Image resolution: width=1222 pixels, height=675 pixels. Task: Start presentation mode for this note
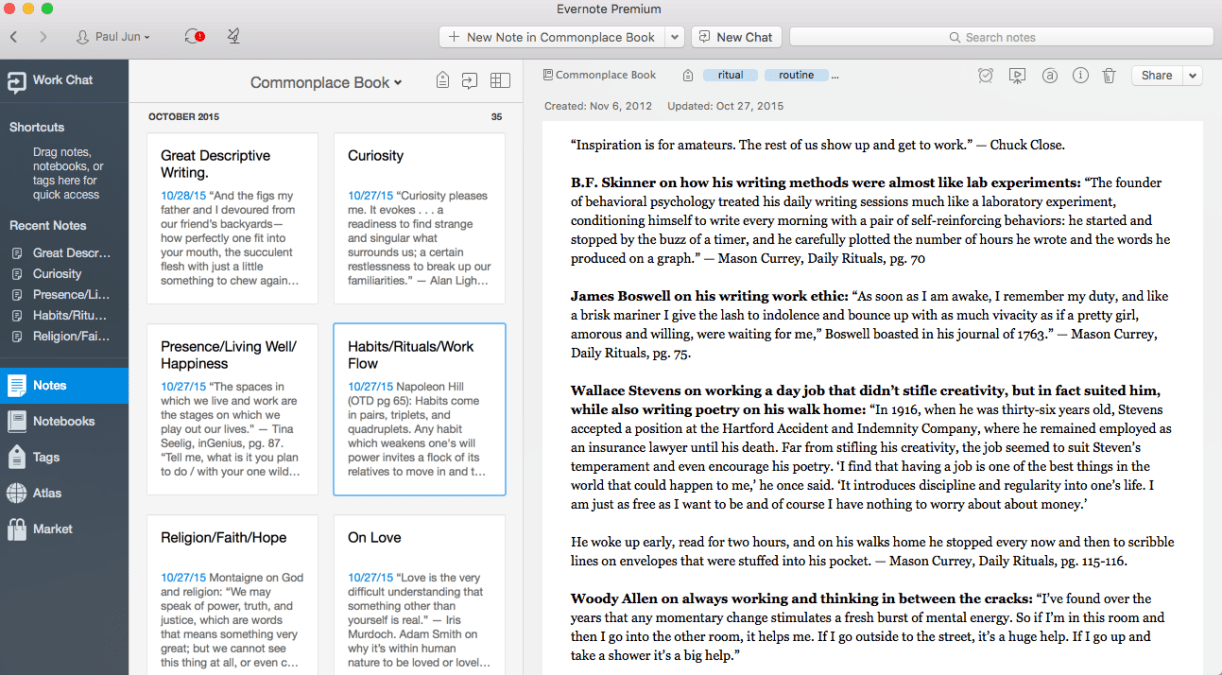coord(1017,75)
